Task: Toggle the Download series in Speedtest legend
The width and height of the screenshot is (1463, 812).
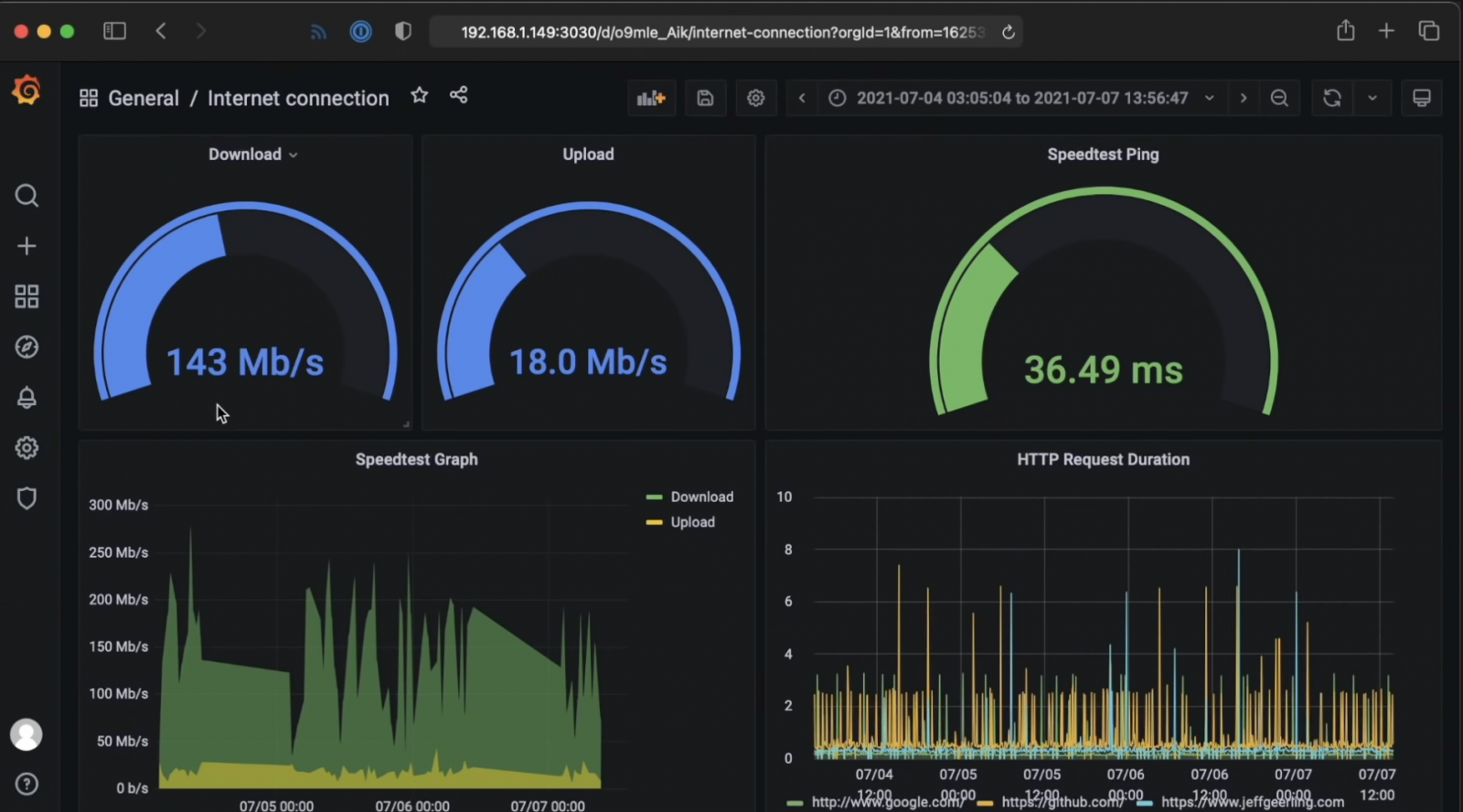Action: pos(701,497)
